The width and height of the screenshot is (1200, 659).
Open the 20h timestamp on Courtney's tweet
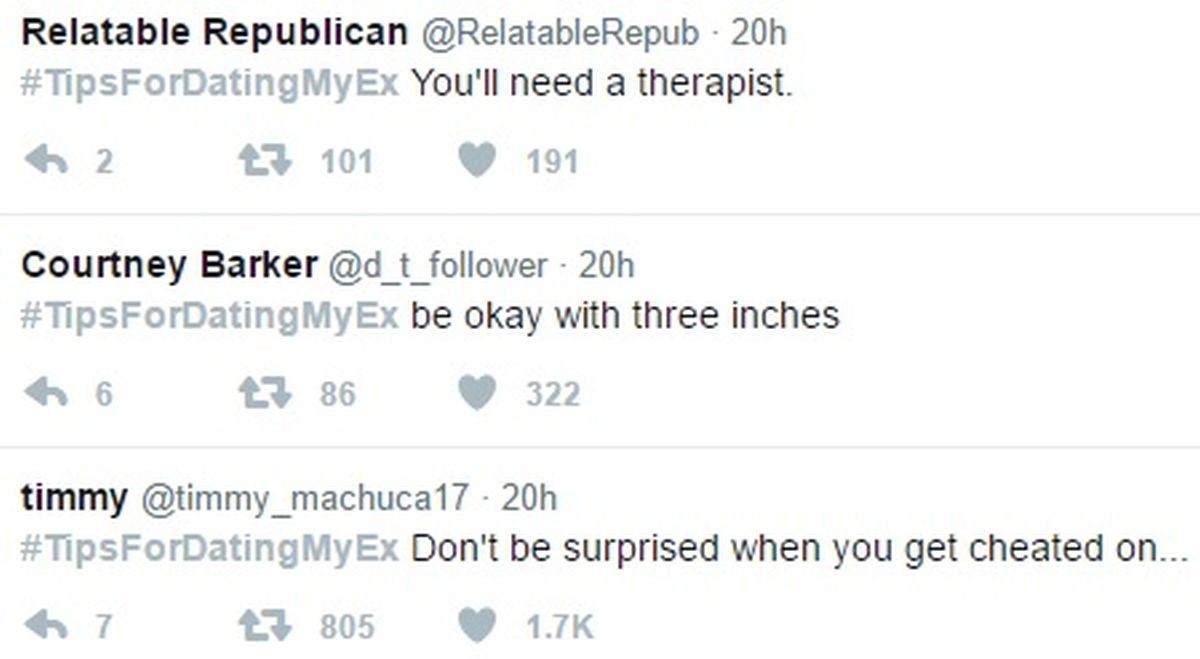tap(607, 265)
